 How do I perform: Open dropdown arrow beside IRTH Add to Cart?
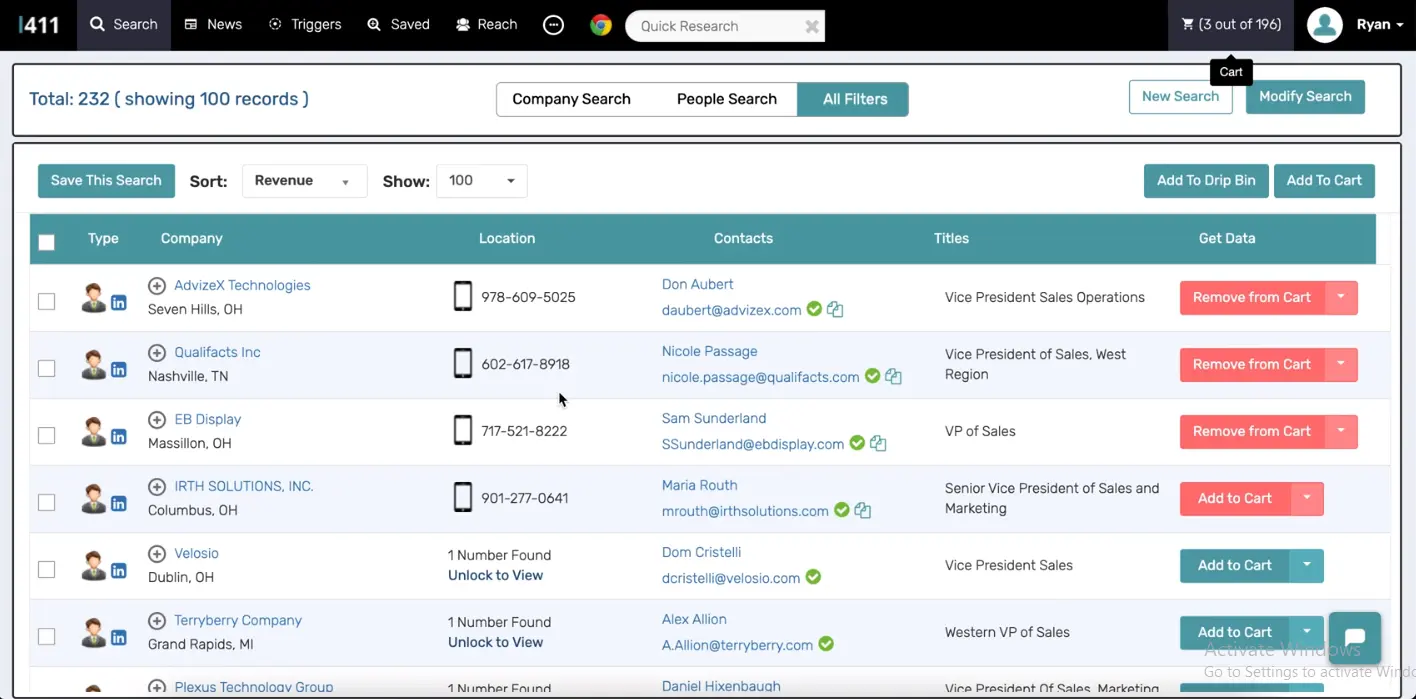pos(1307,498)
